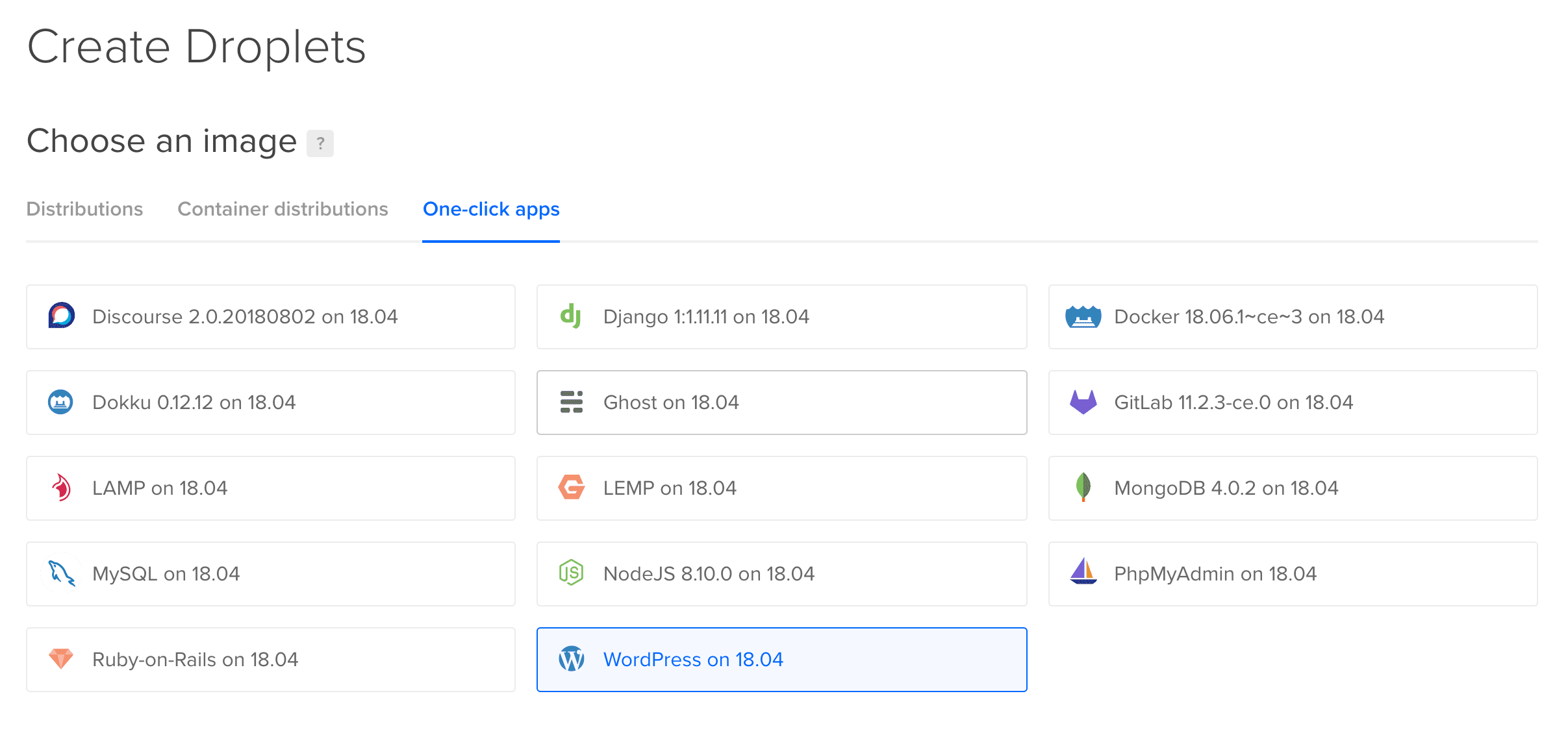Click the GitLab fox logo icon

tap(1083, 402)
